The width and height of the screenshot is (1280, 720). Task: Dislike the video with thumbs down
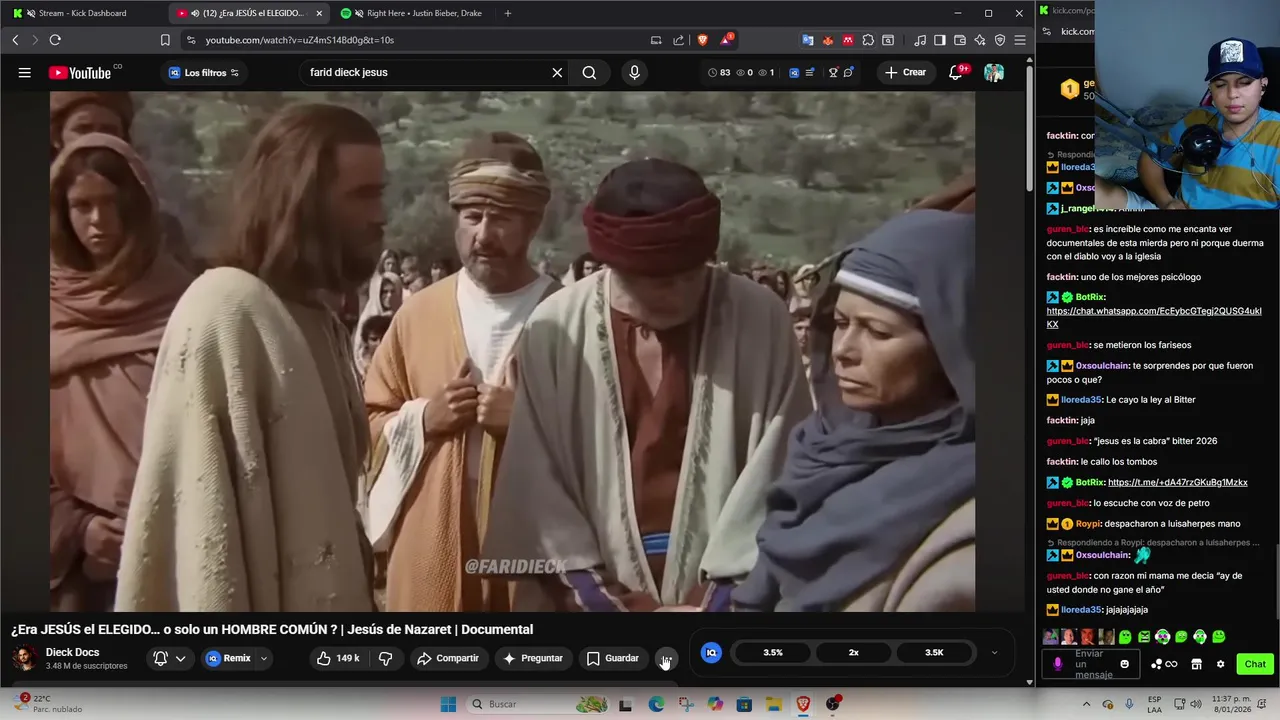[385, 658]
